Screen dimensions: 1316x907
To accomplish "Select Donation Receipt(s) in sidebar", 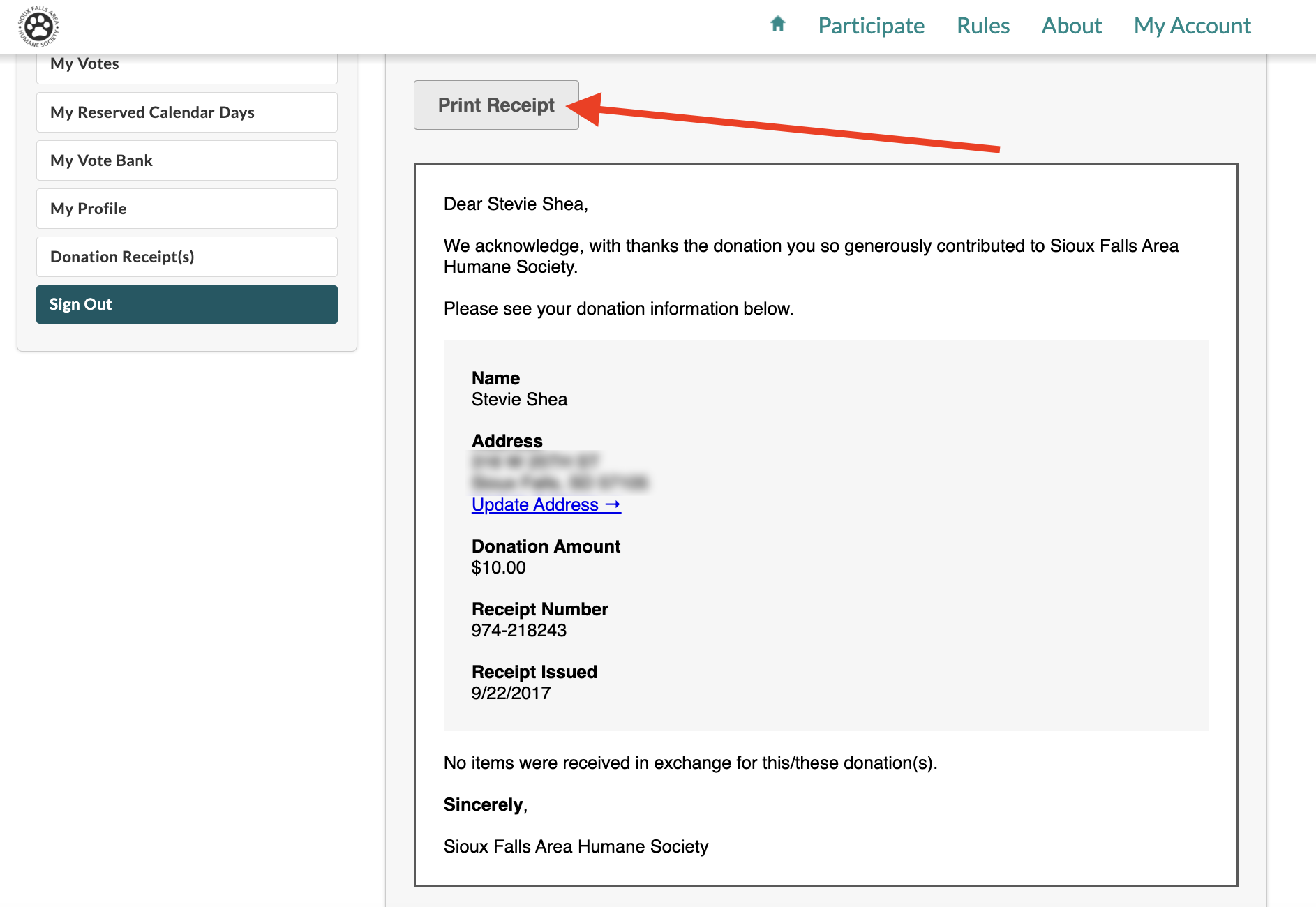I will coord(186,257).
